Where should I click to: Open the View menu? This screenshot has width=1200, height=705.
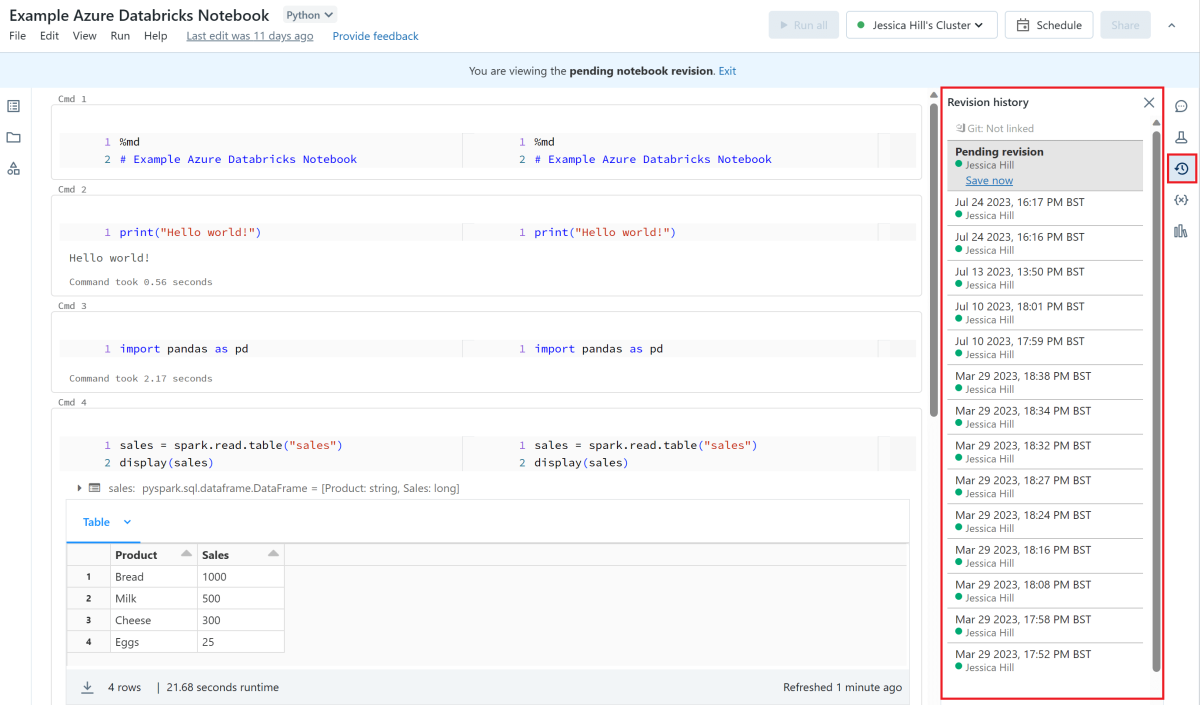coord(85,36)
